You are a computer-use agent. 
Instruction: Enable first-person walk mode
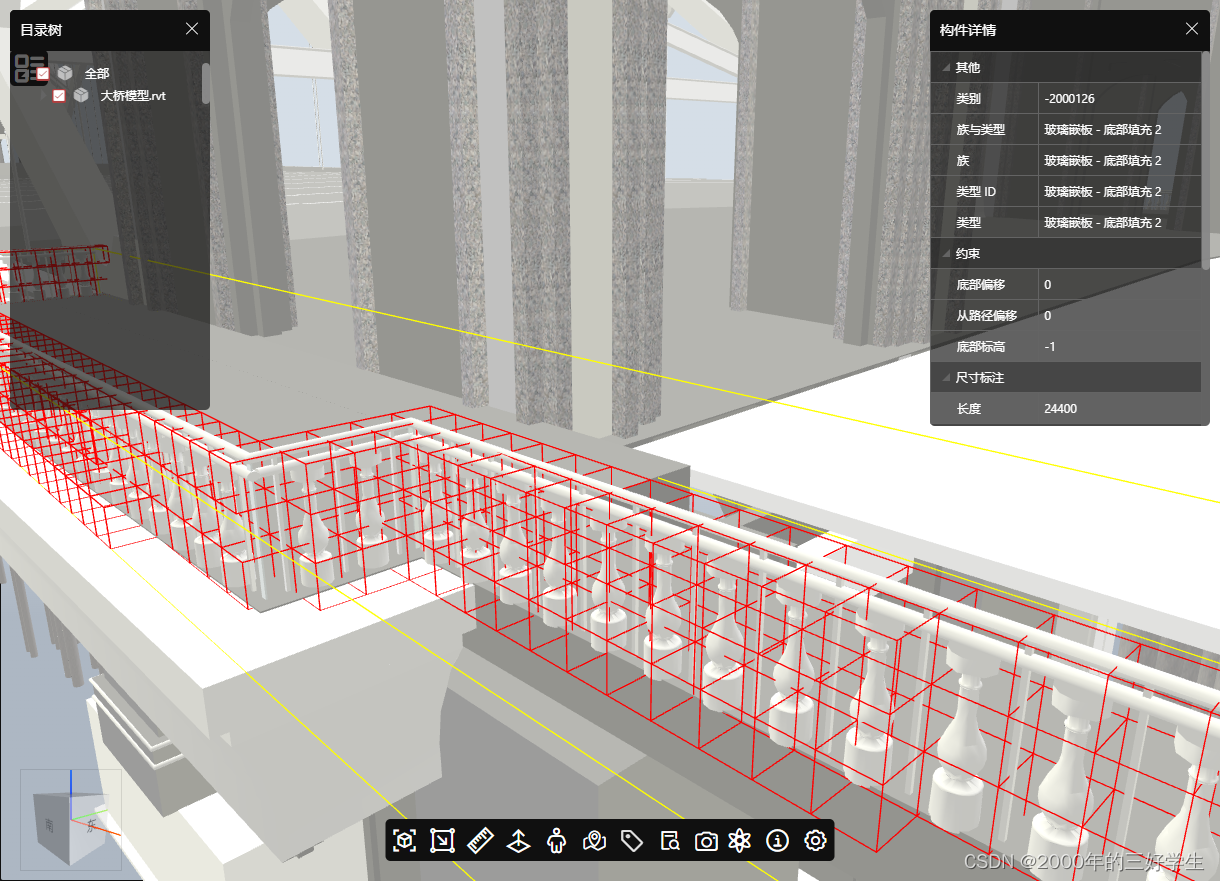click(556, 841)
